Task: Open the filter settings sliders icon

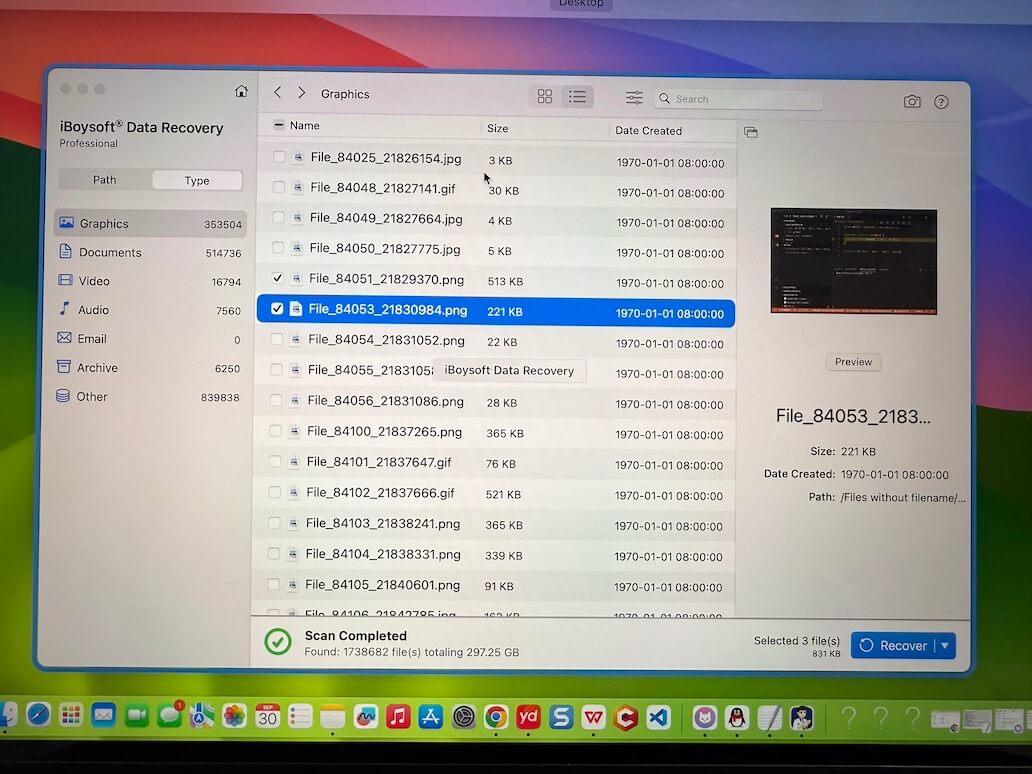Action: [634, 98]
